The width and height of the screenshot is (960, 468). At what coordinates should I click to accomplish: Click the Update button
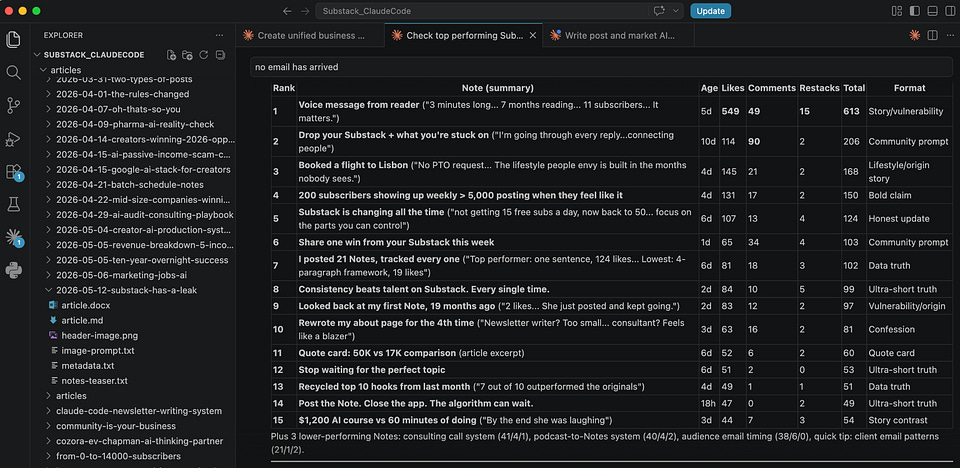coord(710,11)
